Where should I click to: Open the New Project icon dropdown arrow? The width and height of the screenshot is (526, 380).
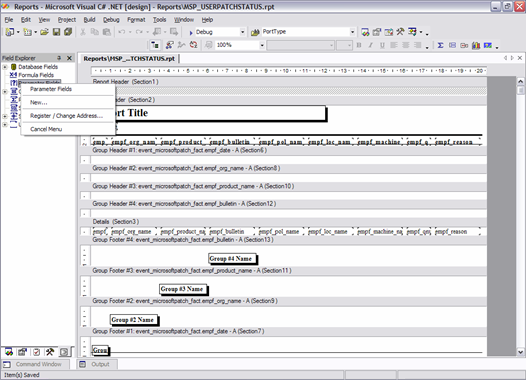[x=18, y=32]
